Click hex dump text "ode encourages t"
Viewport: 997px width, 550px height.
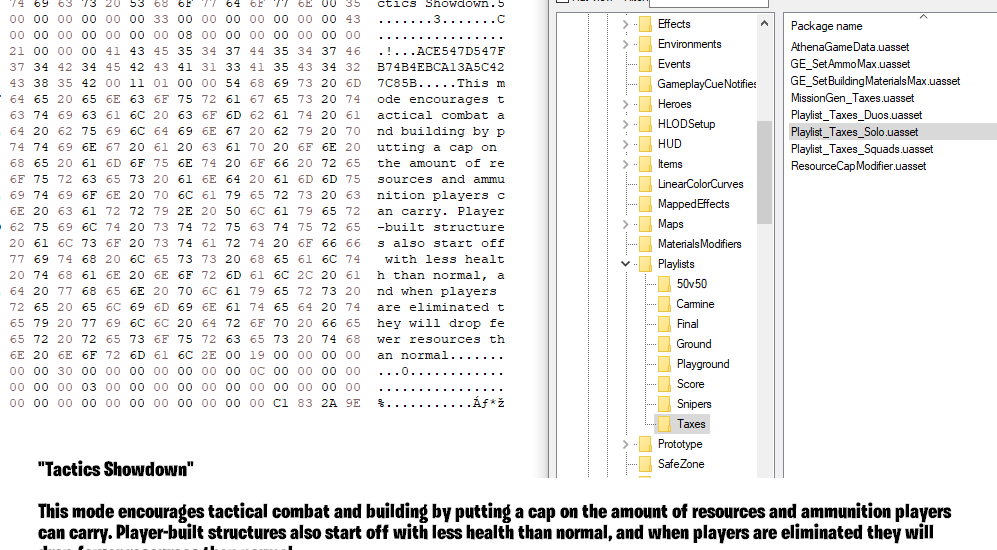(441, 99)
